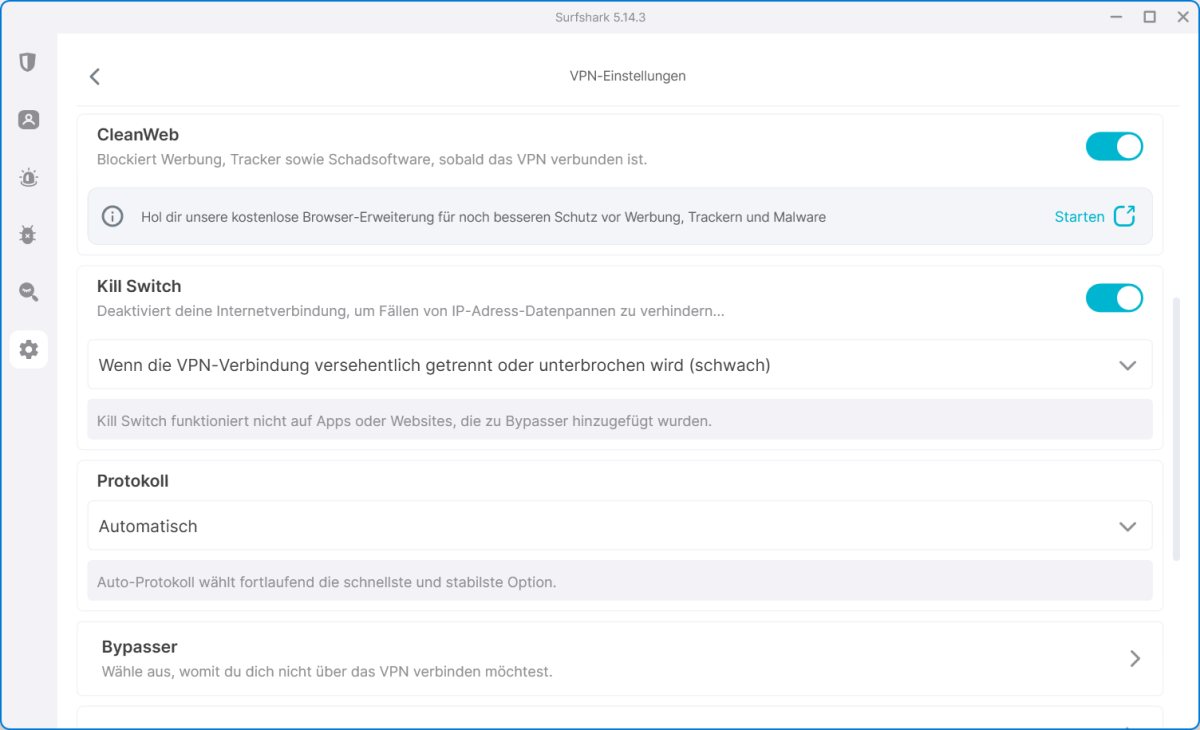
Task: Open the Alert siren icon in sidebar
Action: [x=28, y=178]
